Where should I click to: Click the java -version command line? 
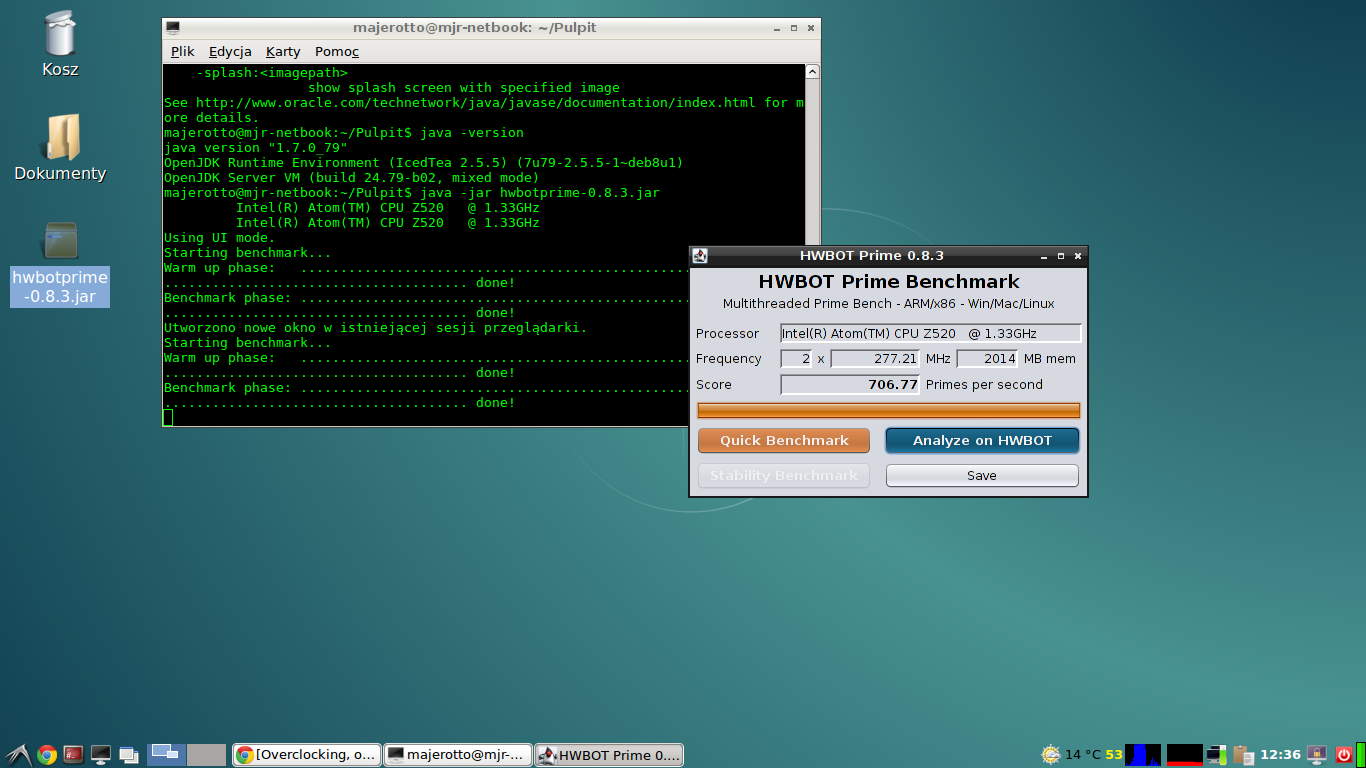(x=344, y=133)
